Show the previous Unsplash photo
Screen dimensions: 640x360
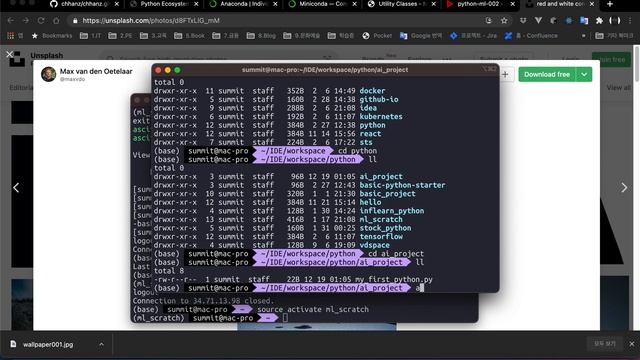[x=16, y=188]
